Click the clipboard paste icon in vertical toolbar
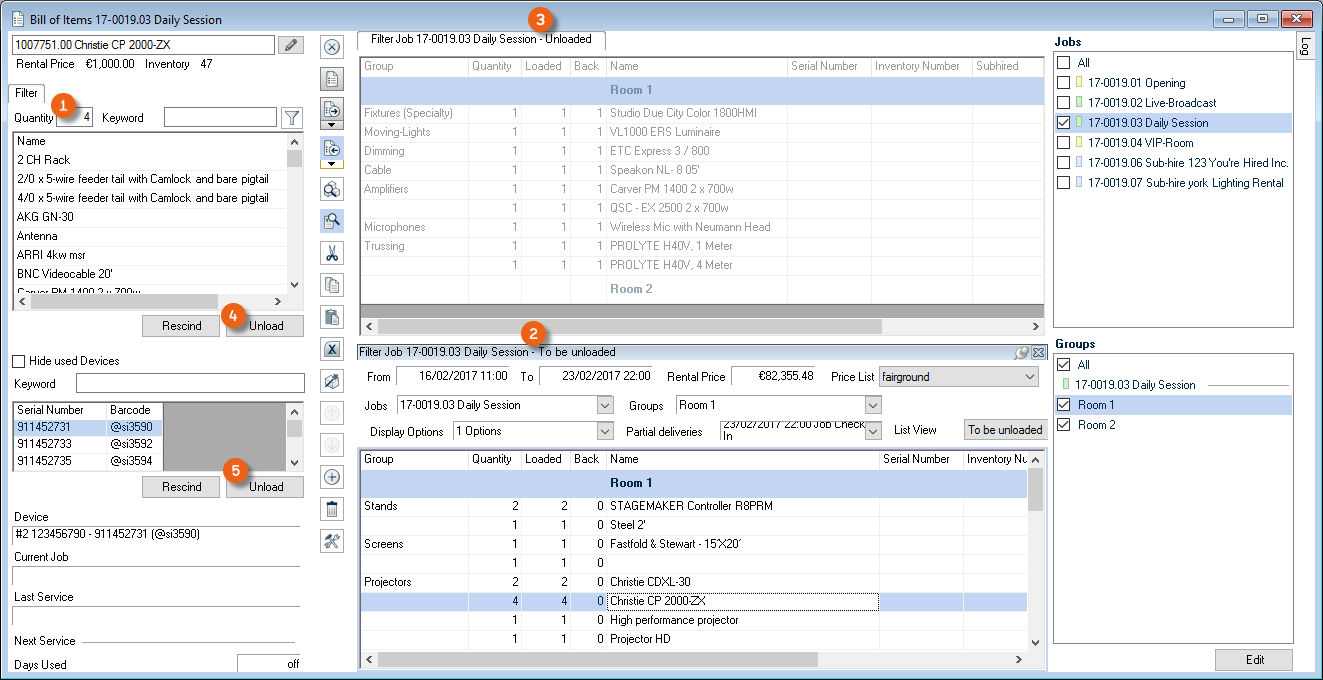 point(333,317)
